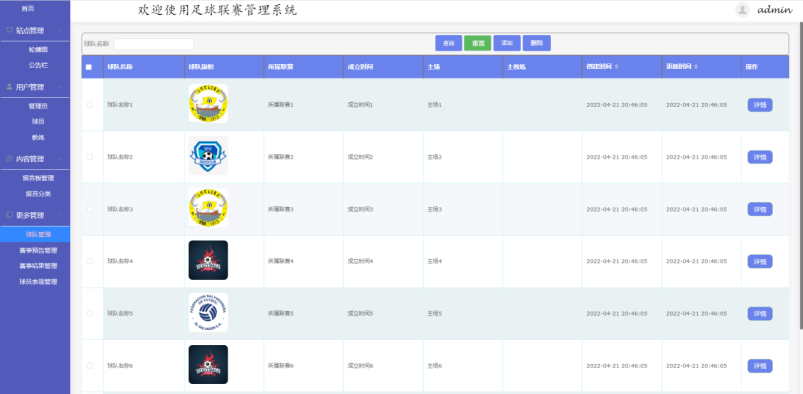Click the admin avatar icon

pos(742,10)
